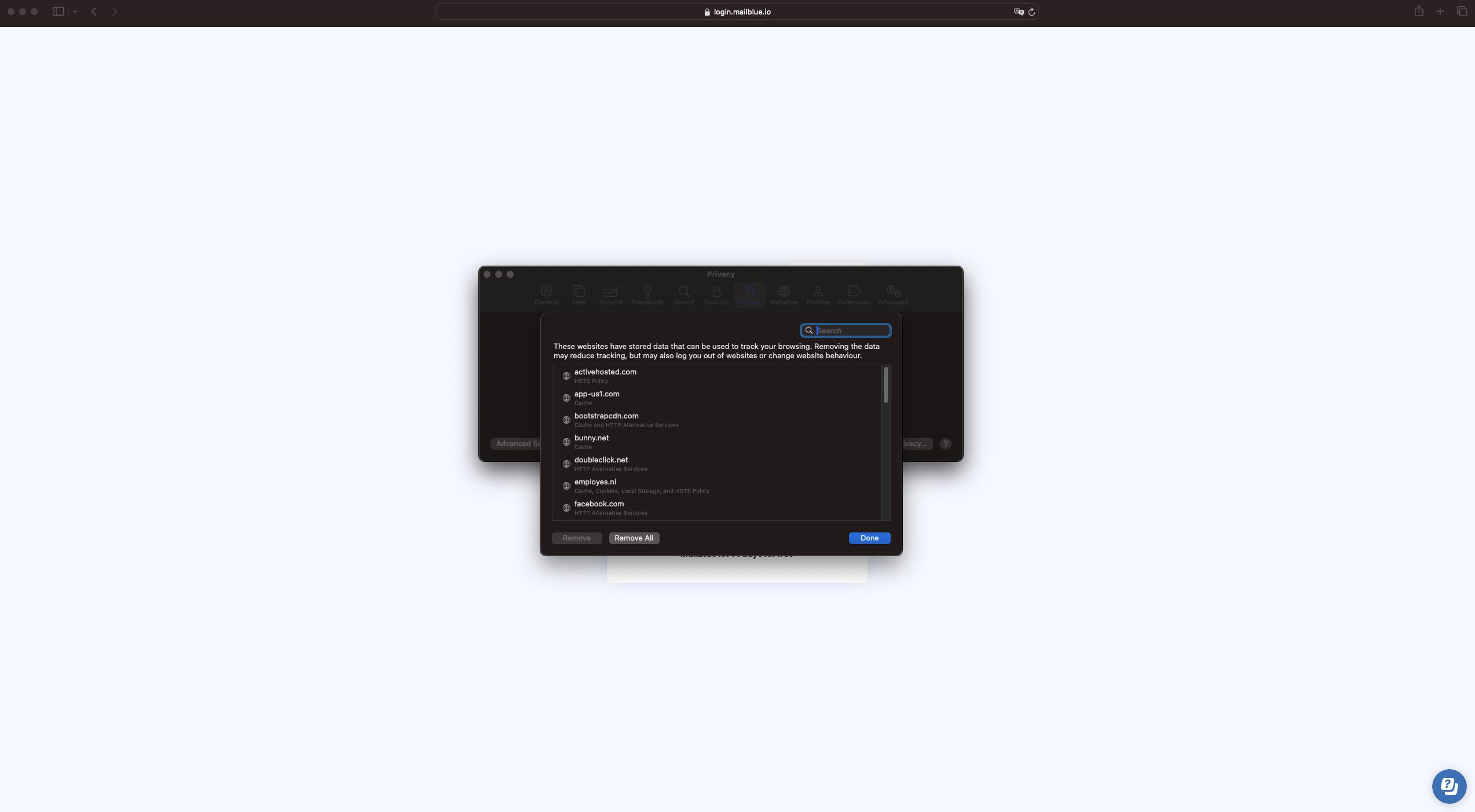
Task: Open Tabs settings tab
Action: (x=579, y=295)
